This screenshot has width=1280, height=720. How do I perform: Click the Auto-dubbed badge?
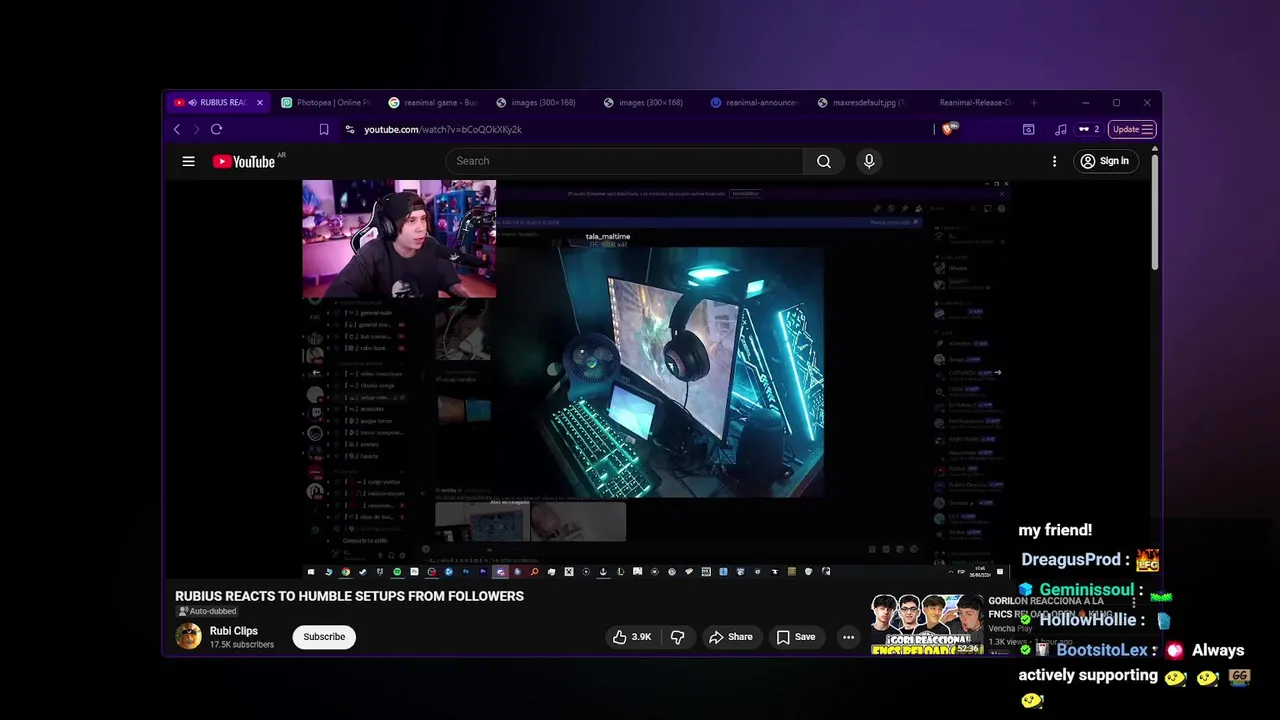point(207,611)
